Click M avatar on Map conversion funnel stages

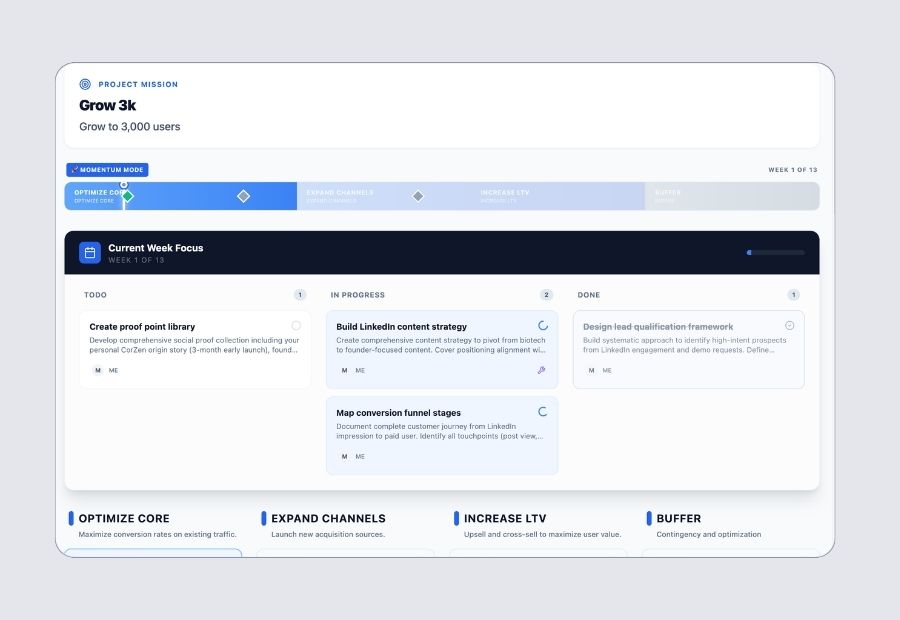pos(344,456)
